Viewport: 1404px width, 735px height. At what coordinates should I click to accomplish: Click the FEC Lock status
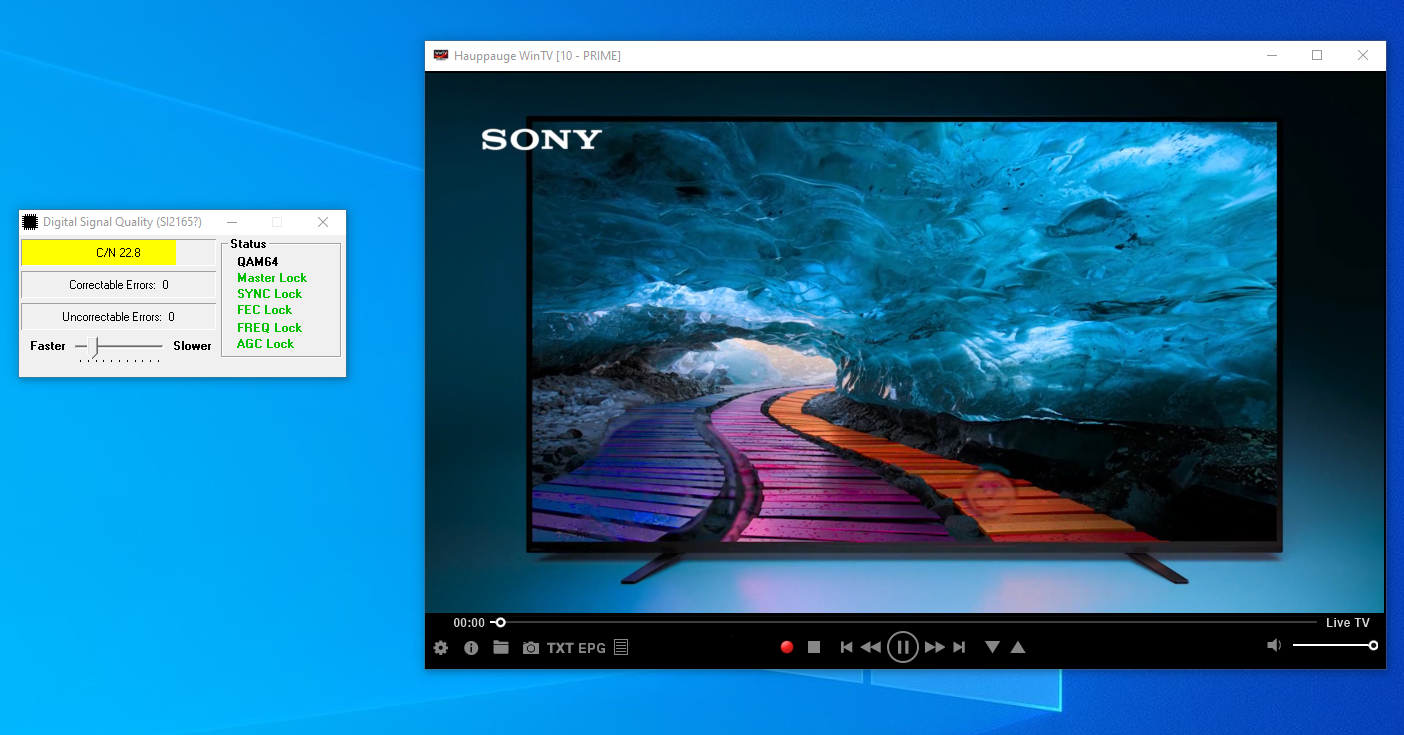click(264, 310)
